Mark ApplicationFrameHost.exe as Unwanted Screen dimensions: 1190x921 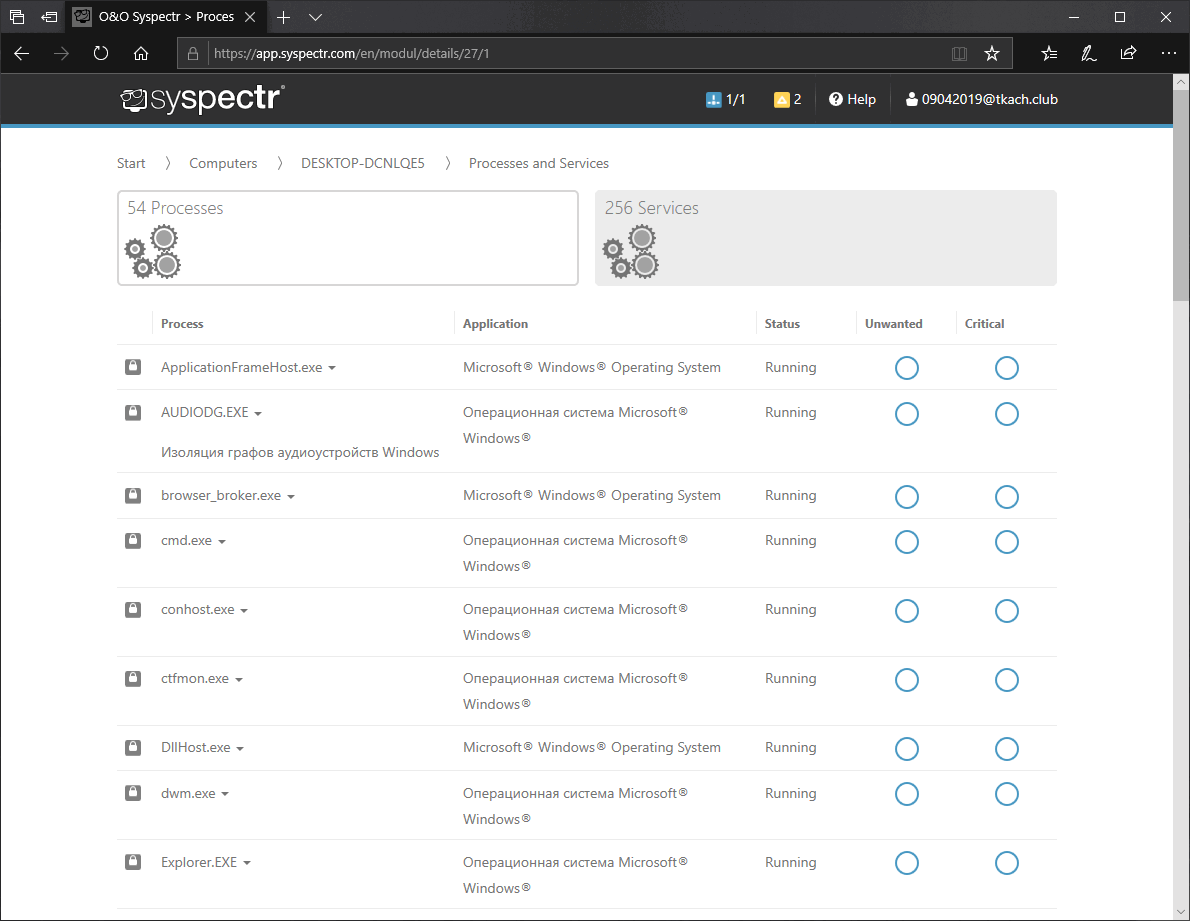[907, 368]
